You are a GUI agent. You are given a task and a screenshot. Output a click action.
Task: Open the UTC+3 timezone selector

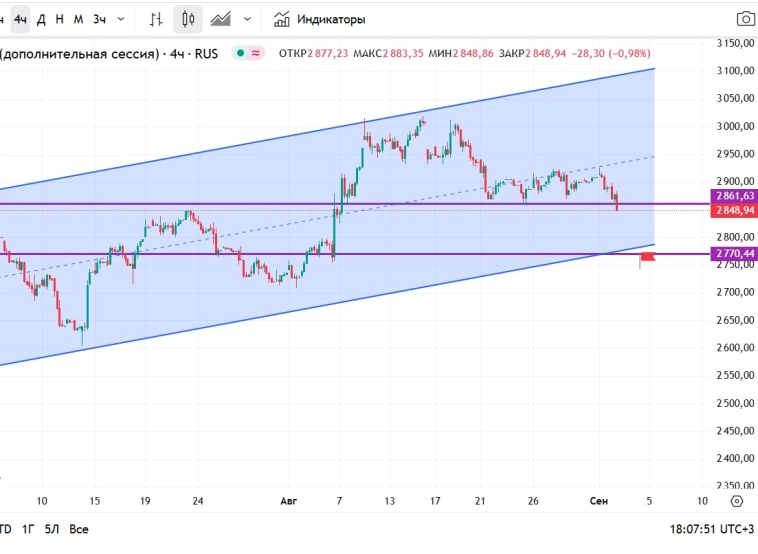[x=712, y=529]
